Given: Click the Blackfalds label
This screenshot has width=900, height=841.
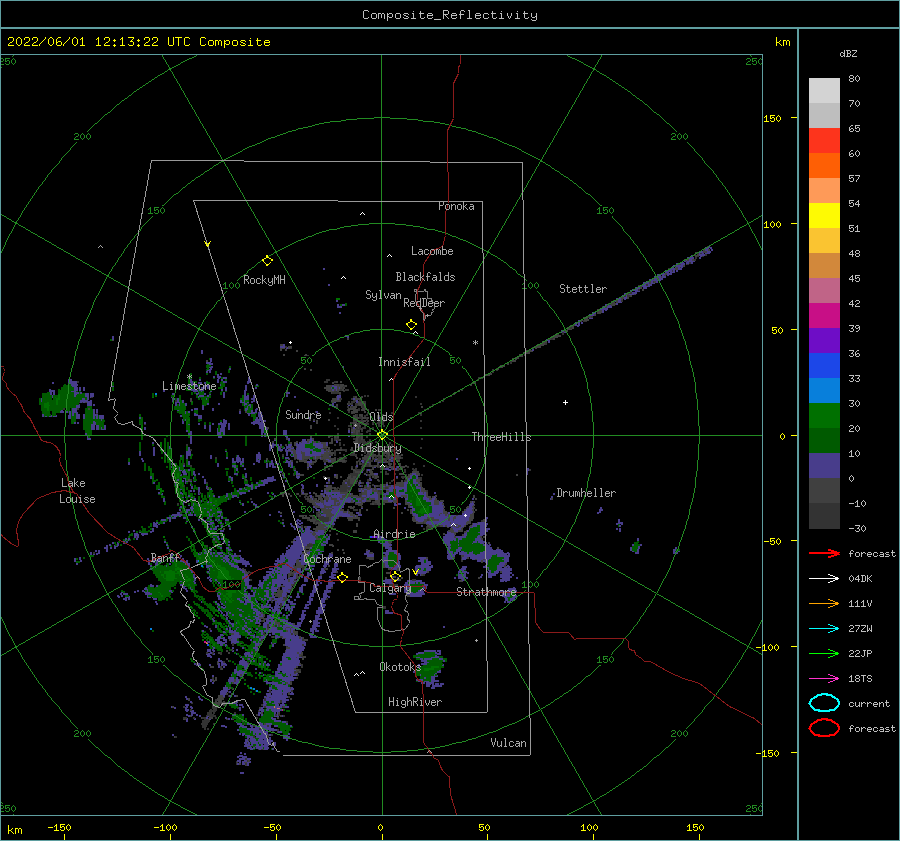Looking at the screenshot, I should pos(425,277).
